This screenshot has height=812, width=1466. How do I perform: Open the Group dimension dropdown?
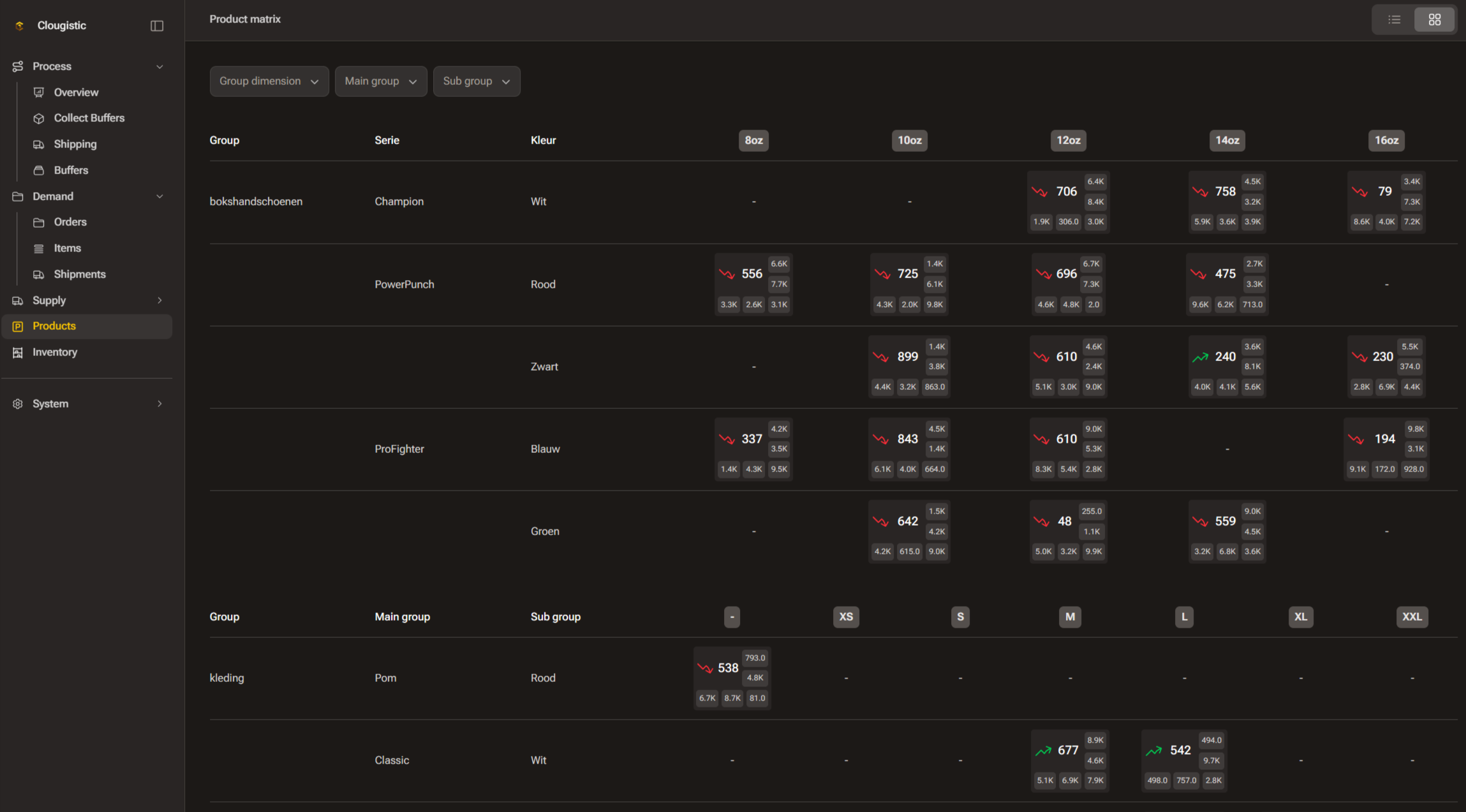pos(269,81)
